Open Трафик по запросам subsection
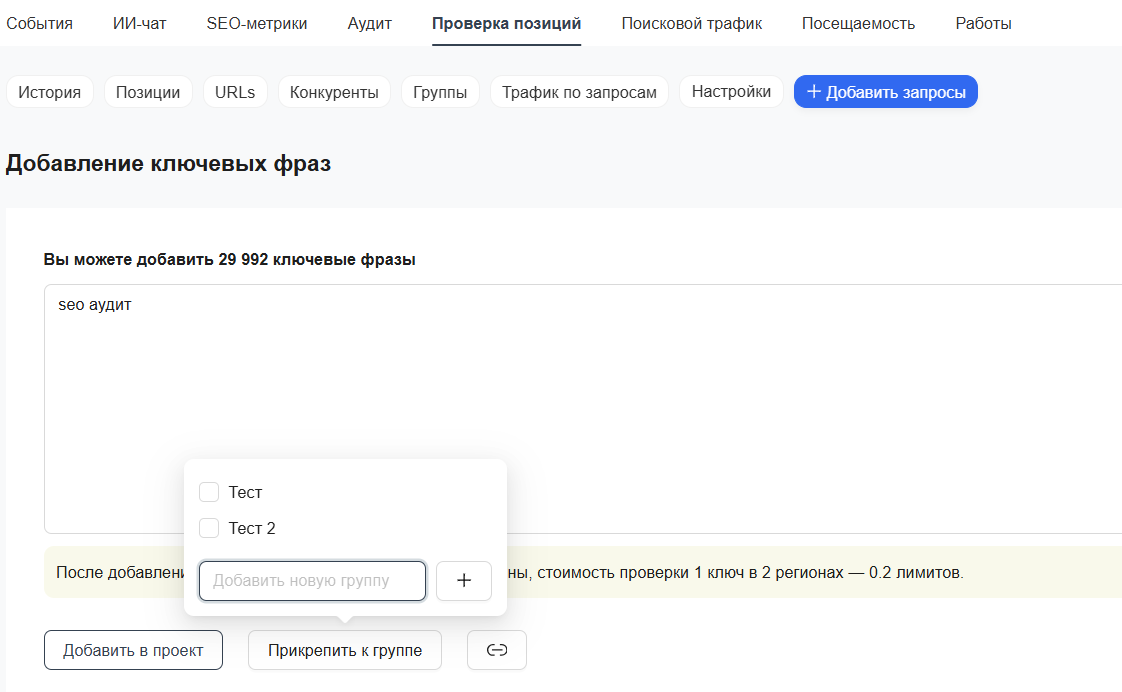 pyautogui.click(x=579, y=92)
